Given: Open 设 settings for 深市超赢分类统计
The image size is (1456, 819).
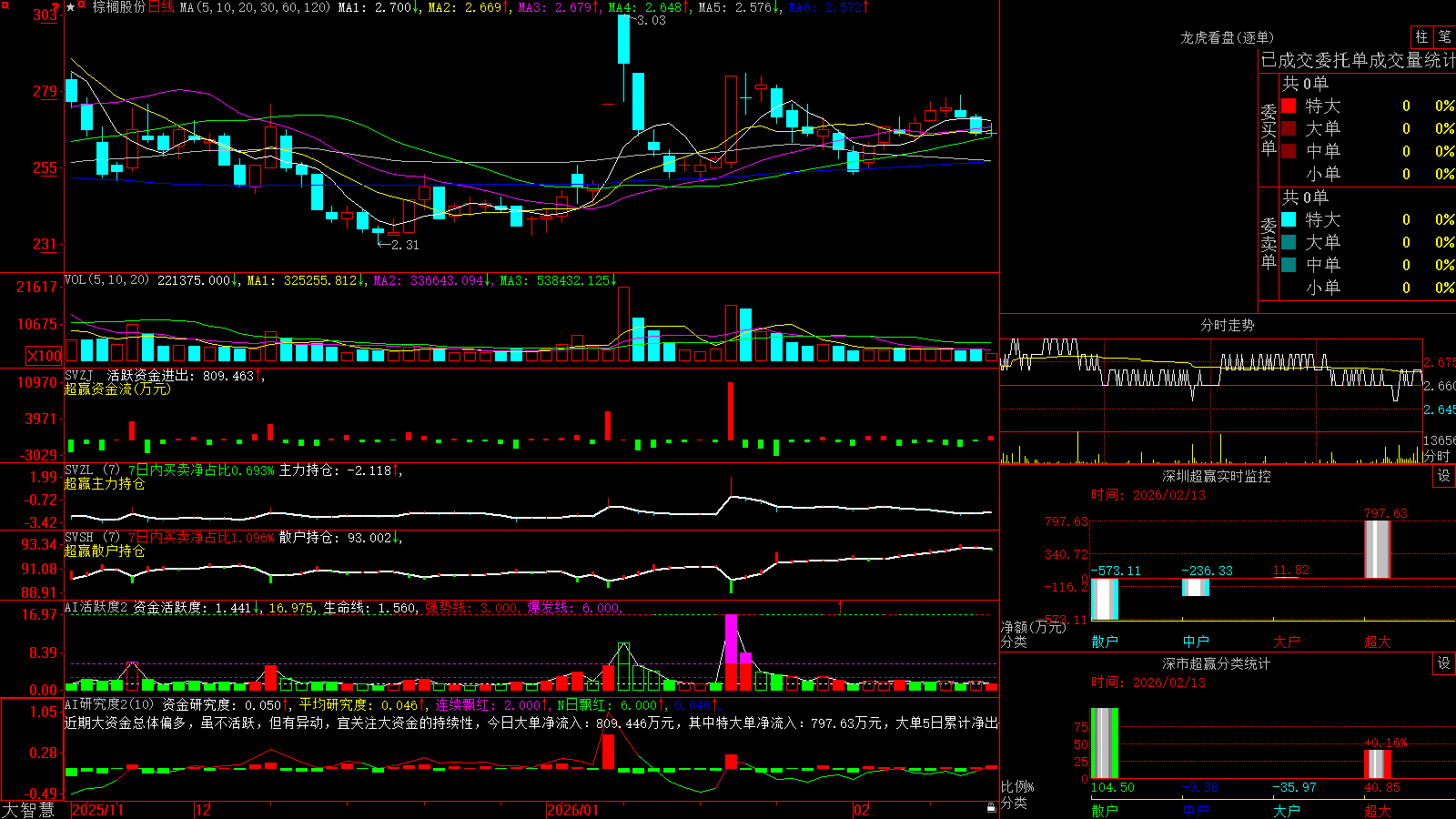Looking at the screenshot, I should tap(1444, 663).
